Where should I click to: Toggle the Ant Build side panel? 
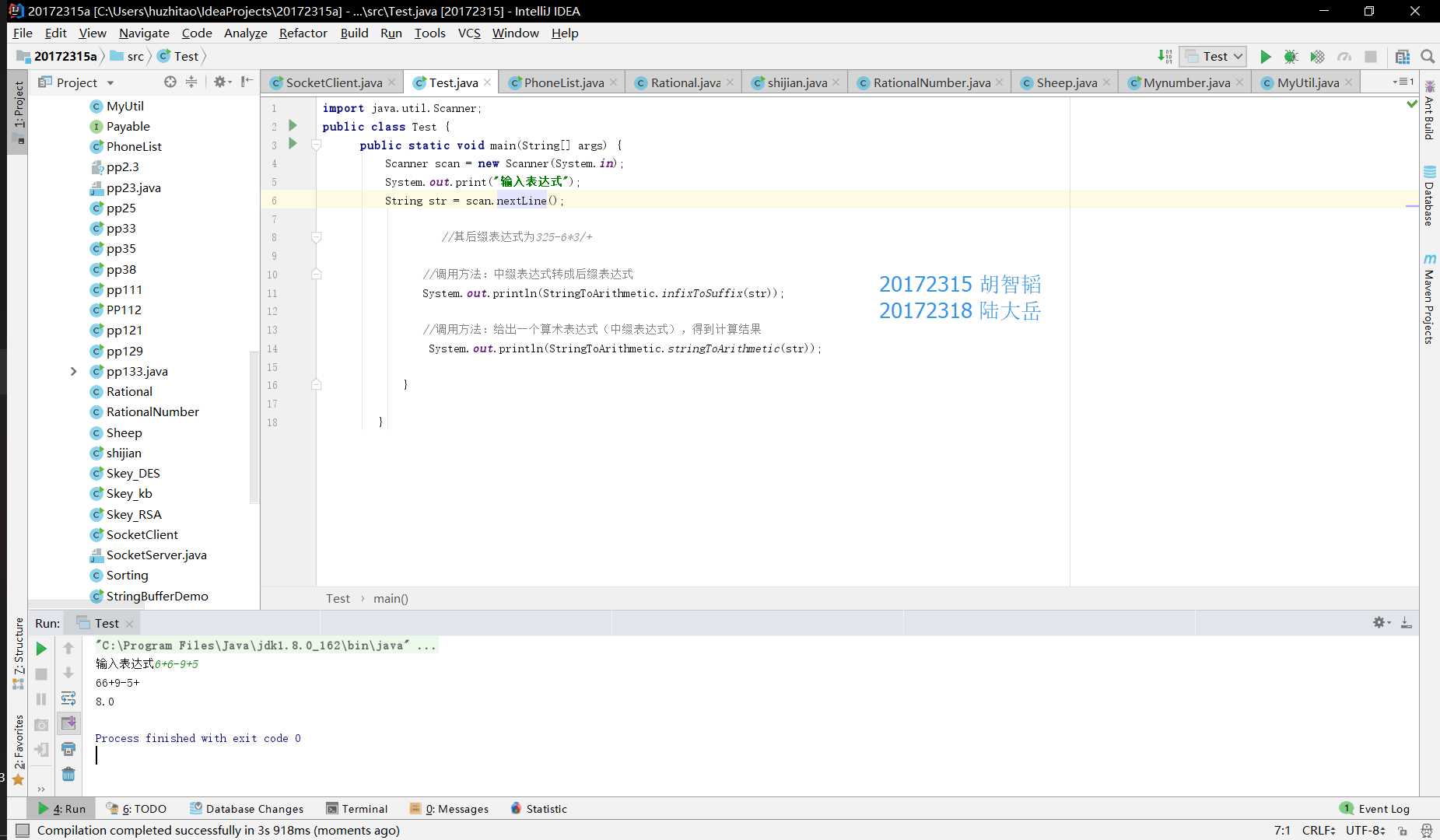[1429, 110]
